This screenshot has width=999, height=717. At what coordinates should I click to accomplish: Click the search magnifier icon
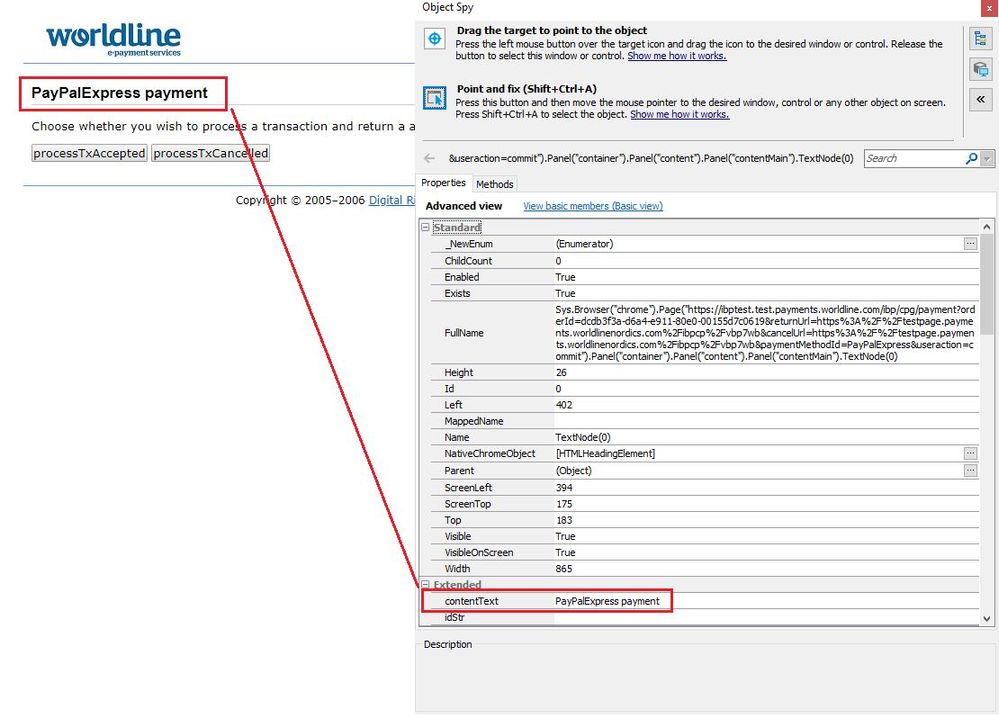(972, 158)
